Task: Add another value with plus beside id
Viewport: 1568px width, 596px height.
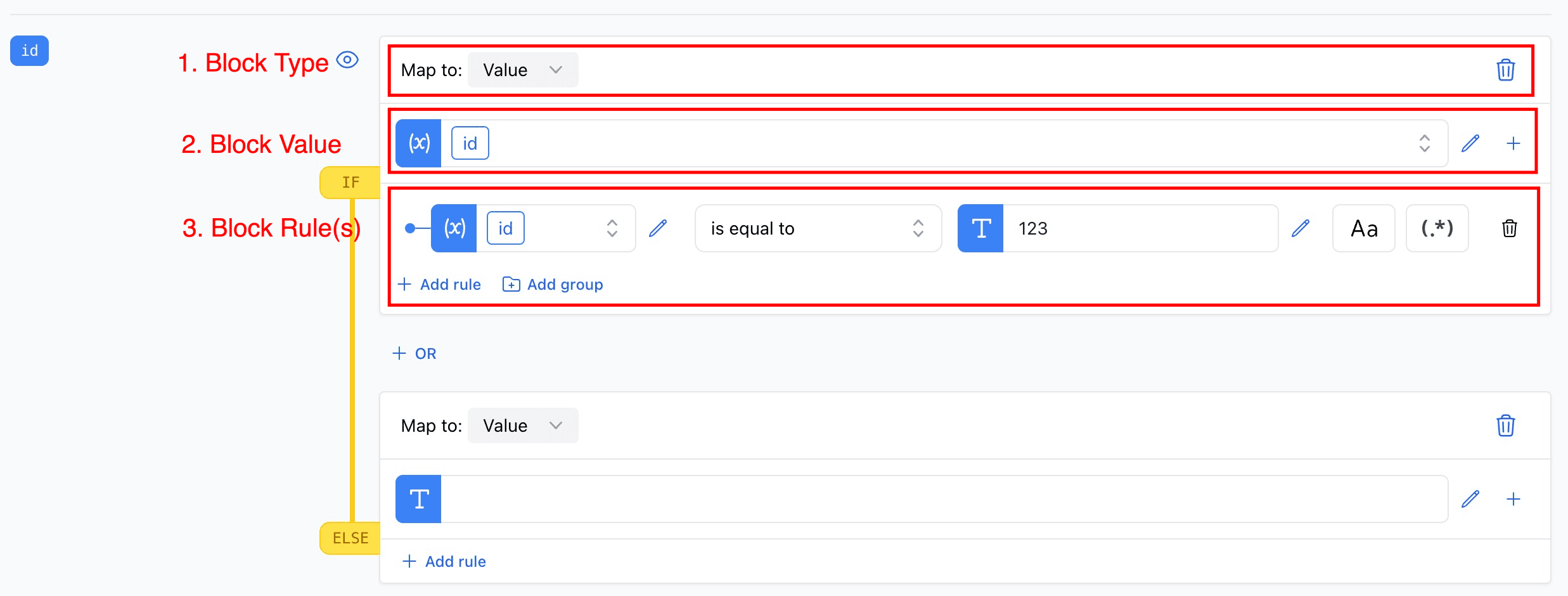Action: [1513, 143]
